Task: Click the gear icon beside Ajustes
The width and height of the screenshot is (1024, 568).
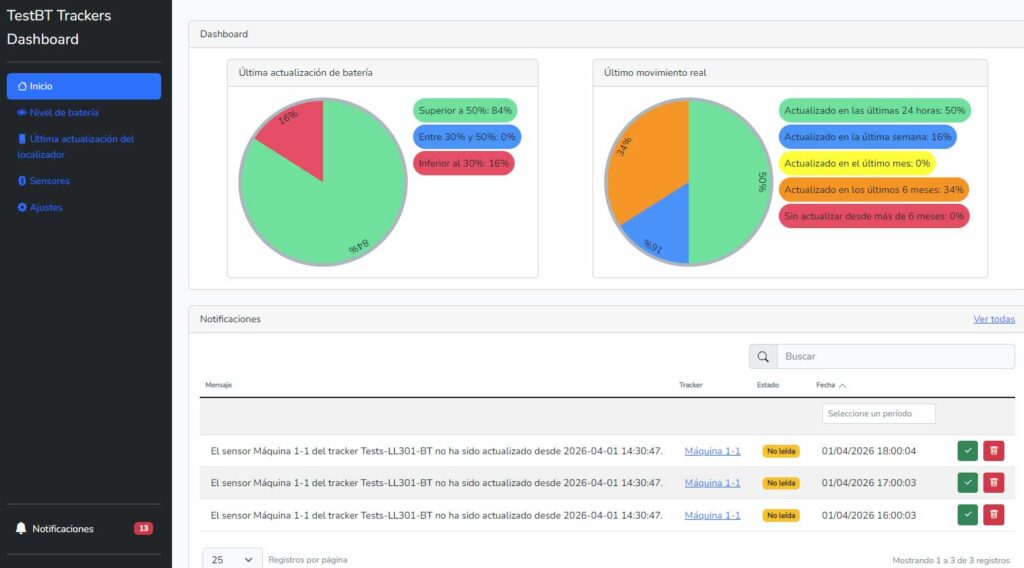Action: (x=22, y=207)
